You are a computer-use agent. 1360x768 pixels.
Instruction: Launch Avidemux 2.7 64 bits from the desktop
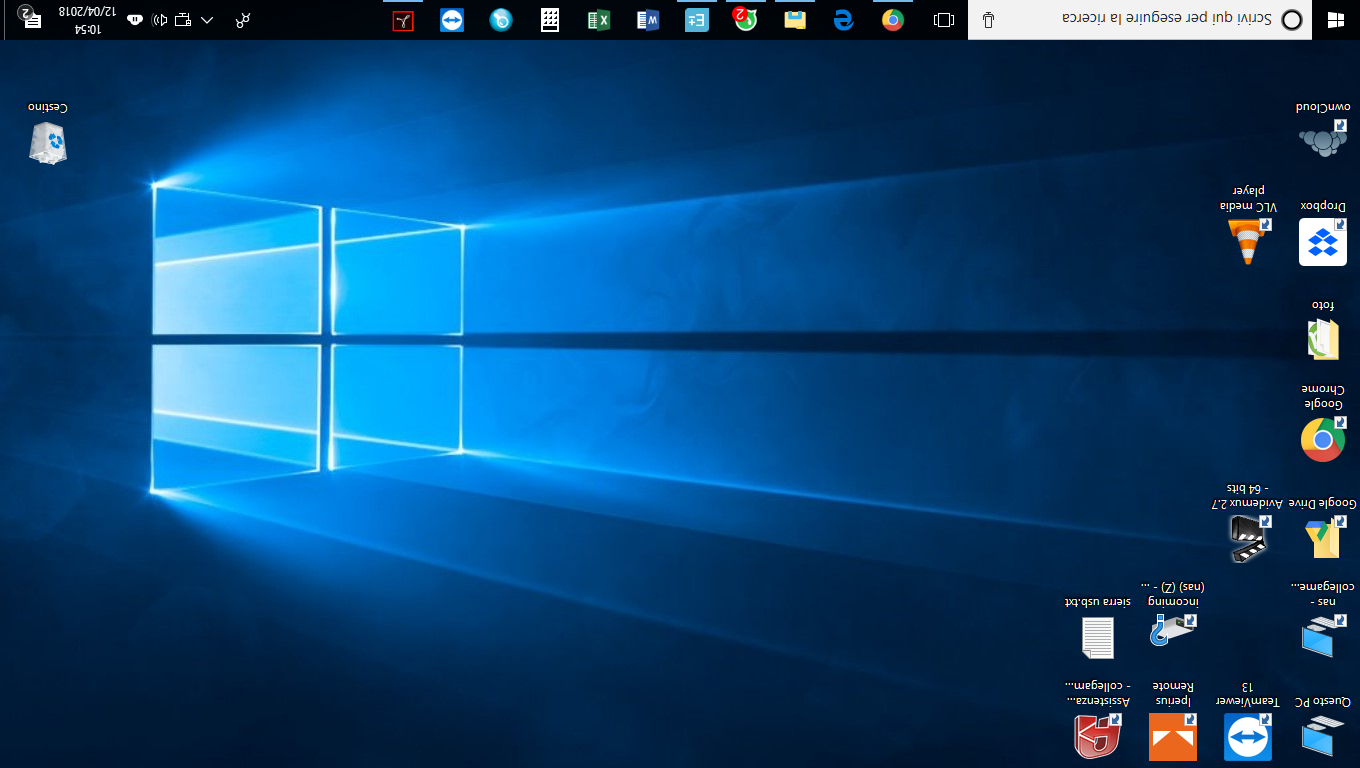(1248, 522)
